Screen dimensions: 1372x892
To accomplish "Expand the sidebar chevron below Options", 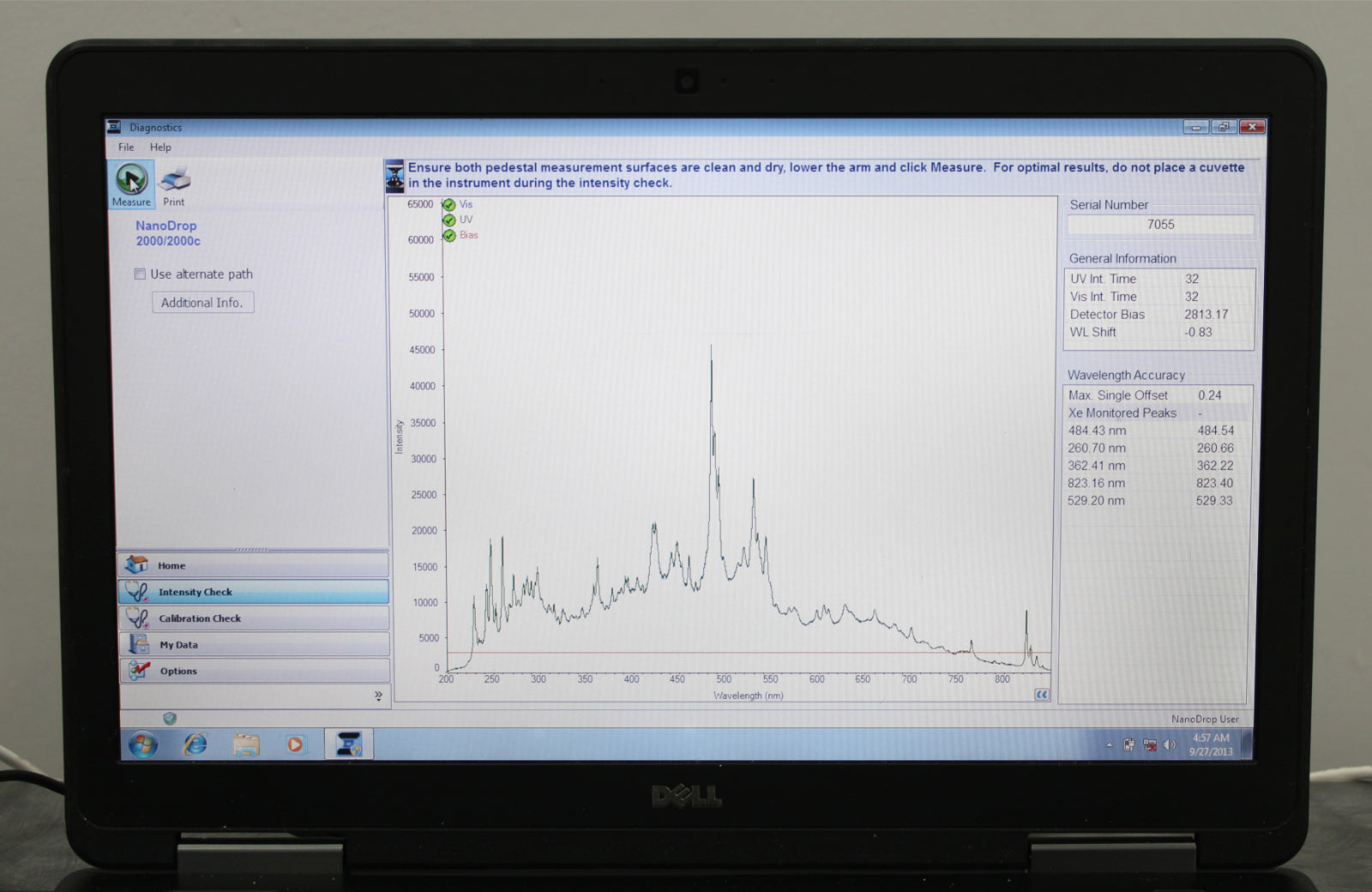I will pyautogui.click(x=378, y=696).
